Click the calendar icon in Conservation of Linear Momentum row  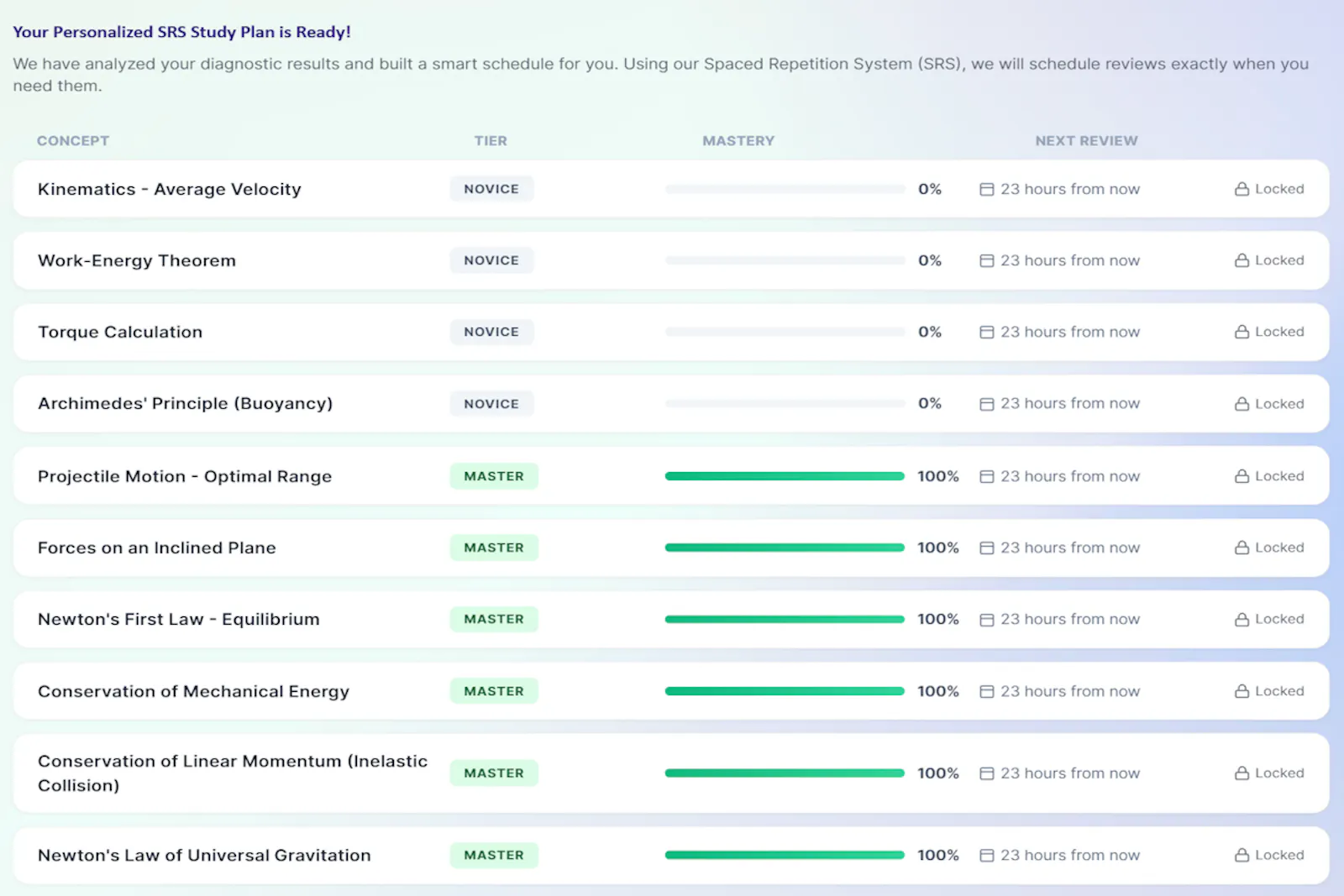pos(987,773)
